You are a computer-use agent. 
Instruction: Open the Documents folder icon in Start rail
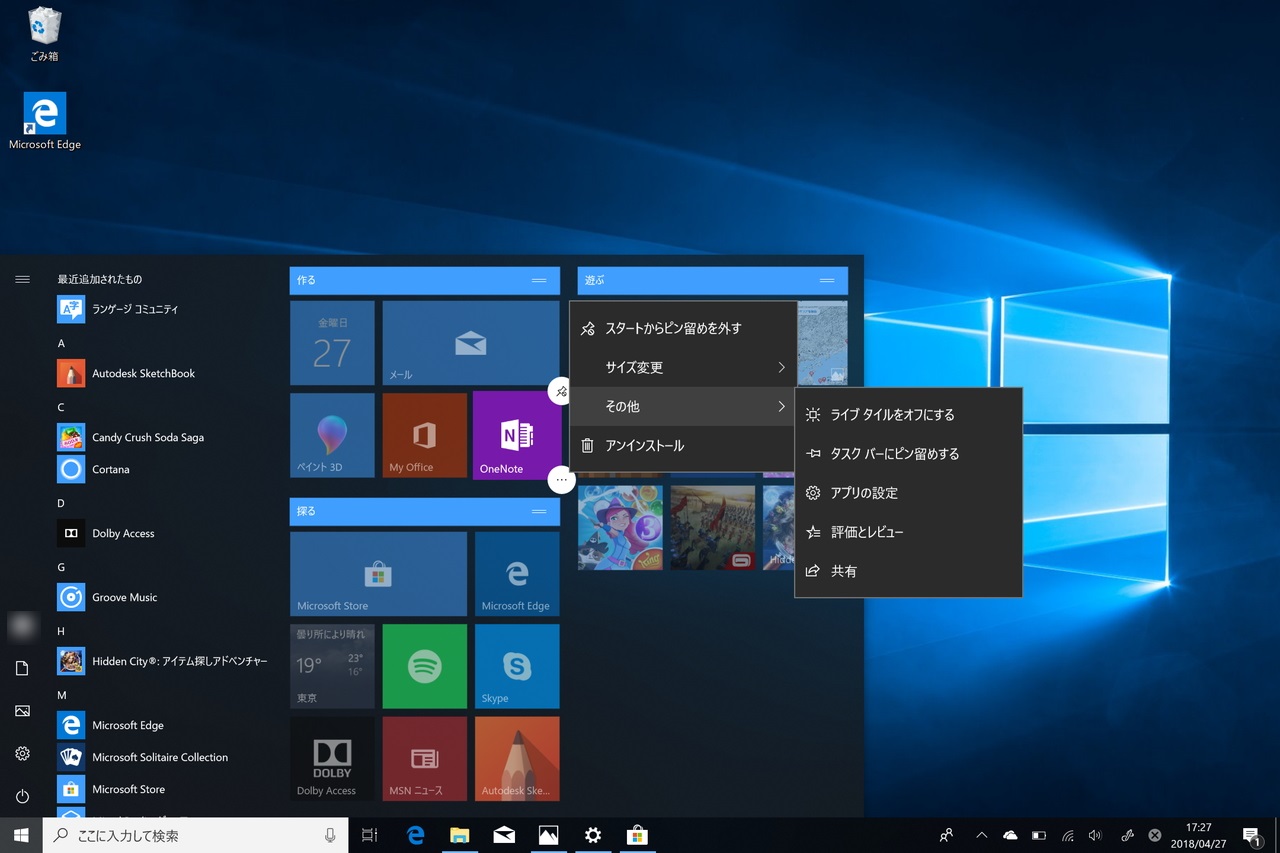22,668
